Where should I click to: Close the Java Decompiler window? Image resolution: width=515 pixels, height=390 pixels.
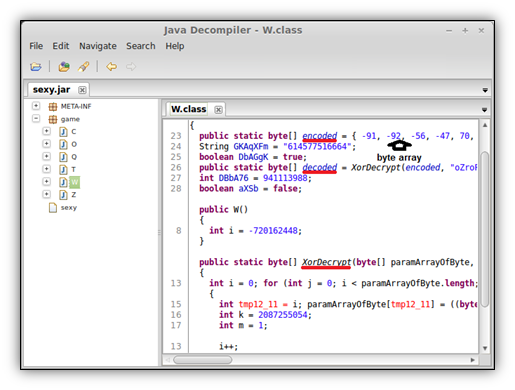481,31
